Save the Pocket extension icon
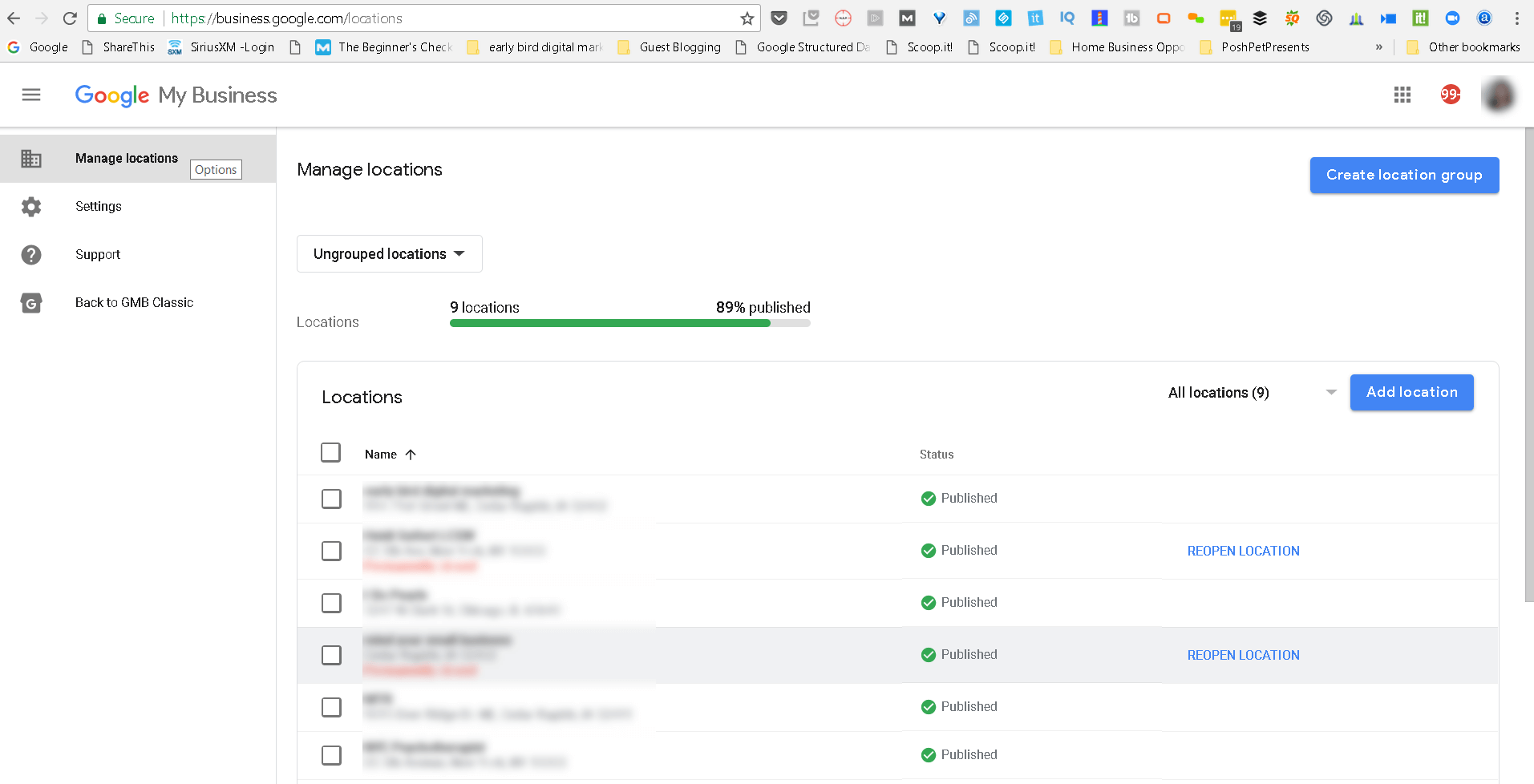 click(779, 18)
